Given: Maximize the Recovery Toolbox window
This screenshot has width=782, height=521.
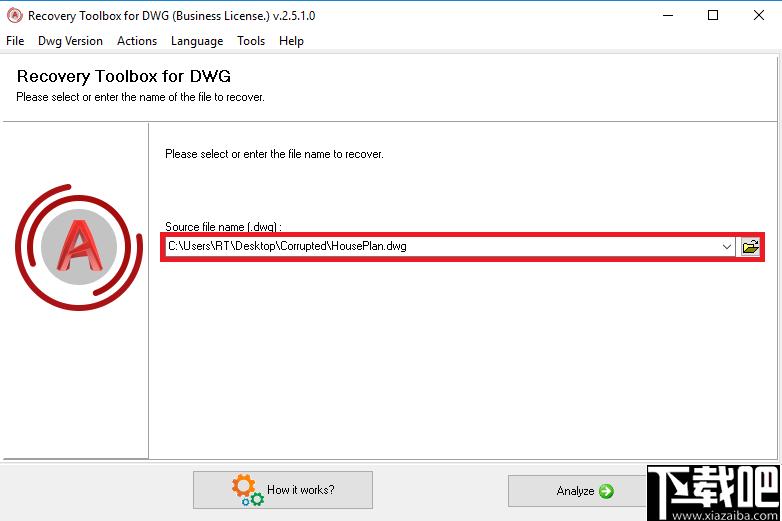Looking at the screenshot, I should [x=713, y=15].
